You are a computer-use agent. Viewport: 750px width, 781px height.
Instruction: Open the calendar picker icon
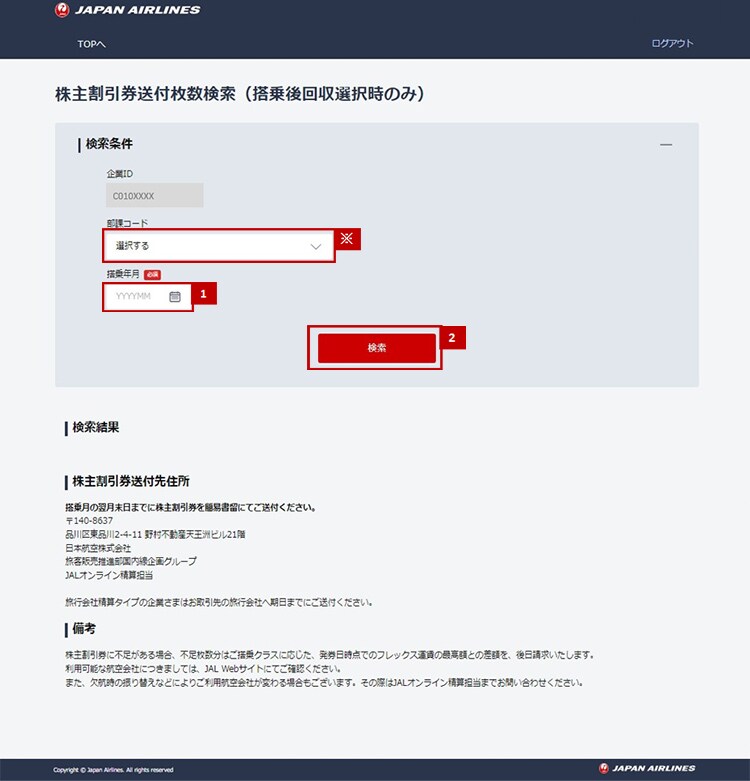(x=175, y=297)
